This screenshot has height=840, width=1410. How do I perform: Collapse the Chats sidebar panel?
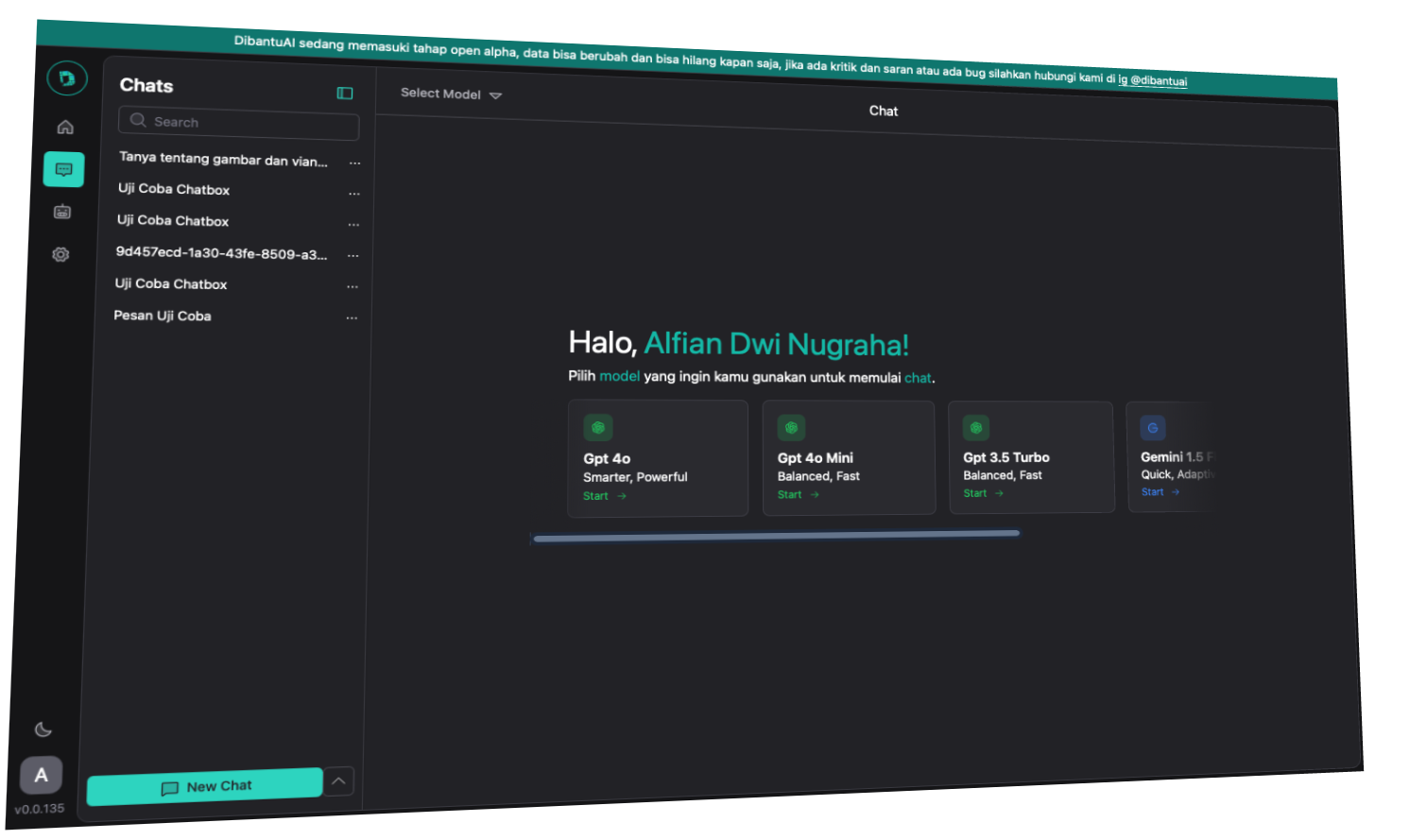tap(345, 93)
